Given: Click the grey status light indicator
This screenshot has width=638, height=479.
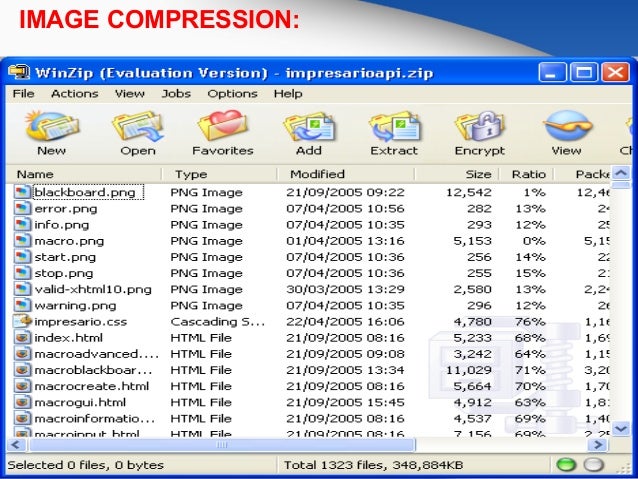Looking at the screenshot, I should (x=593, y=464).
